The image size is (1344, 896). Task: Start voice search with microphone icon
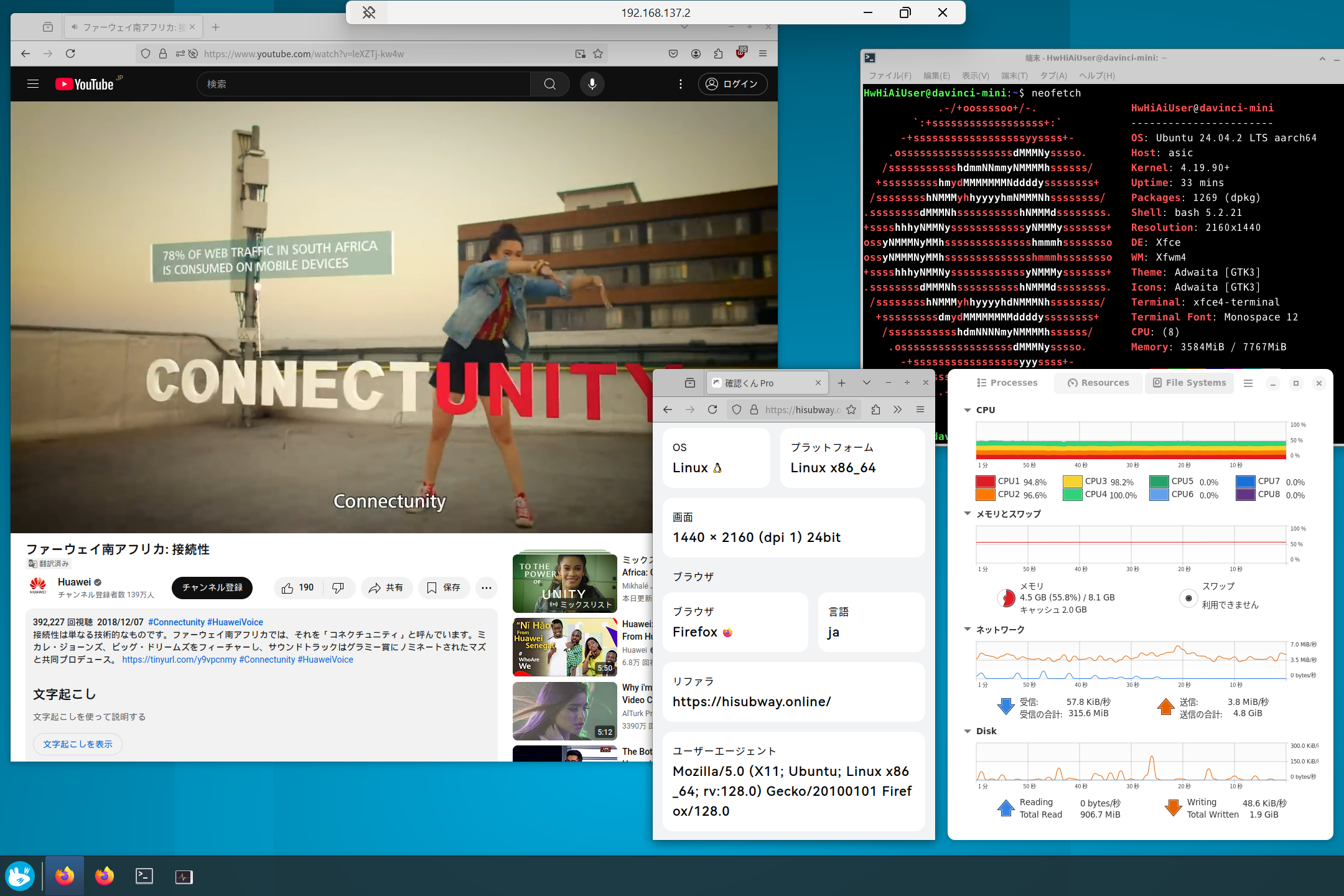pyautogui.click(x=592, y=84)
